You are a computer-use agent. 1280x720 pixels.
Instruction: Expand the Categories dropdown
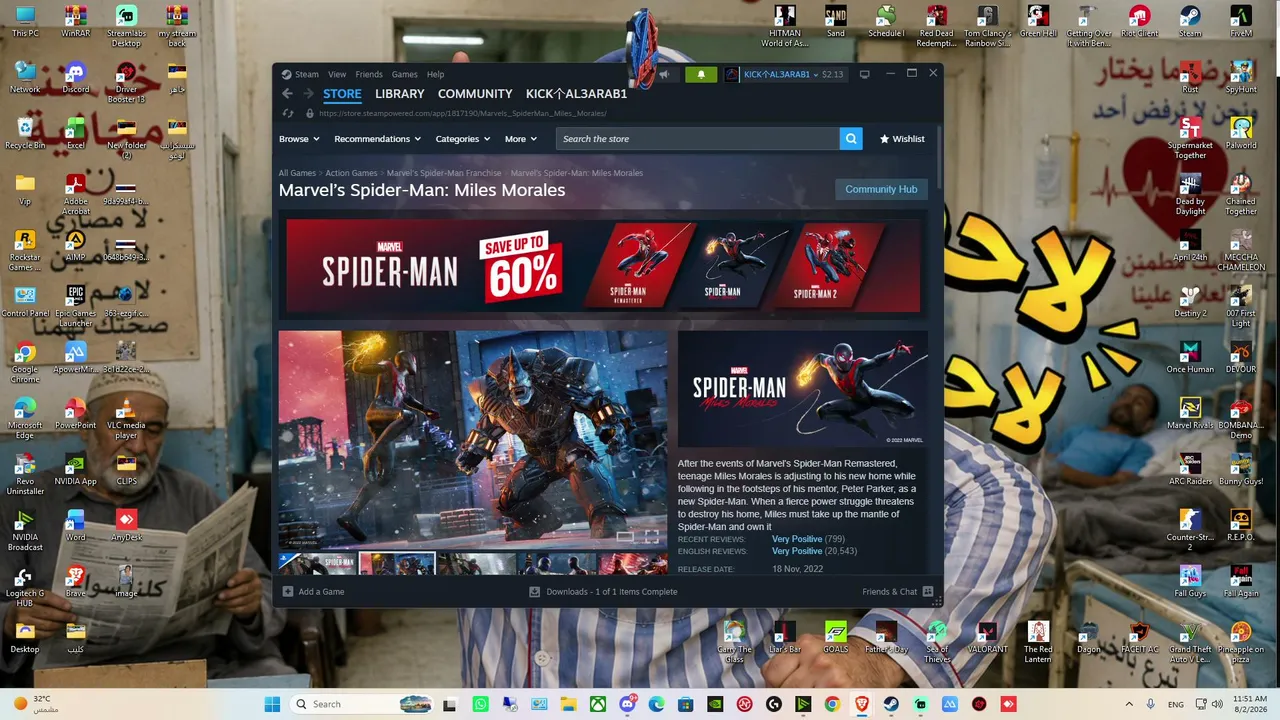tap(462, 139)
